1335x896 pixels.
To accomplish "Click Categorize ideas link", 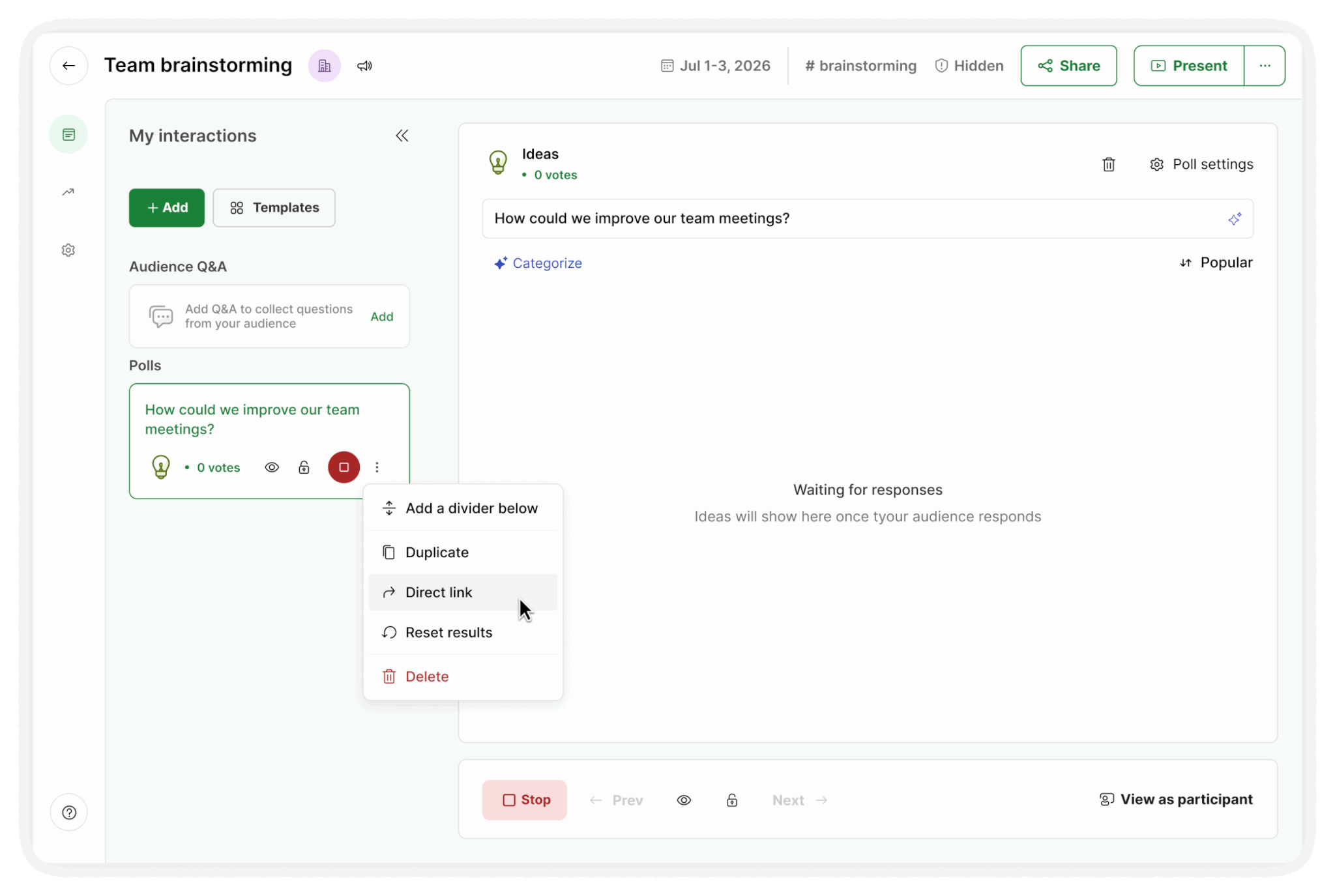I will 538,263.
